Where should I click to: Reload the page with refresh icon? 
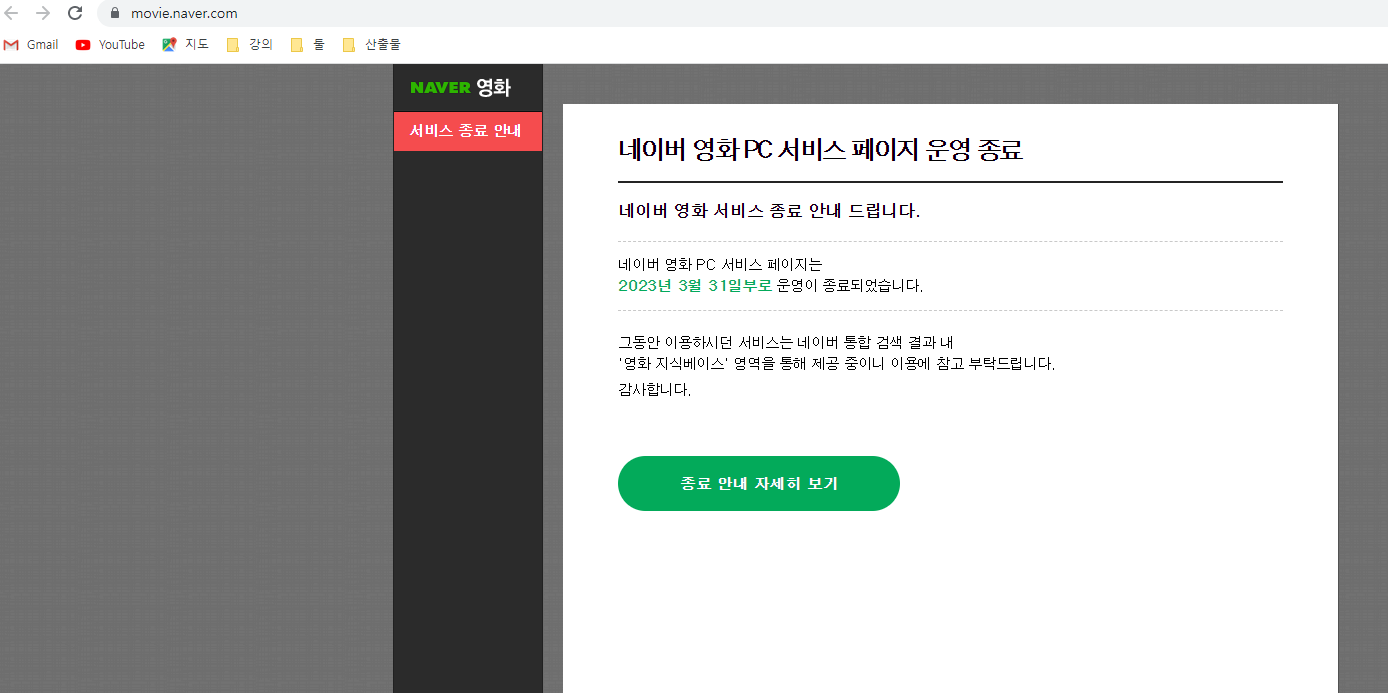[75, 13]
